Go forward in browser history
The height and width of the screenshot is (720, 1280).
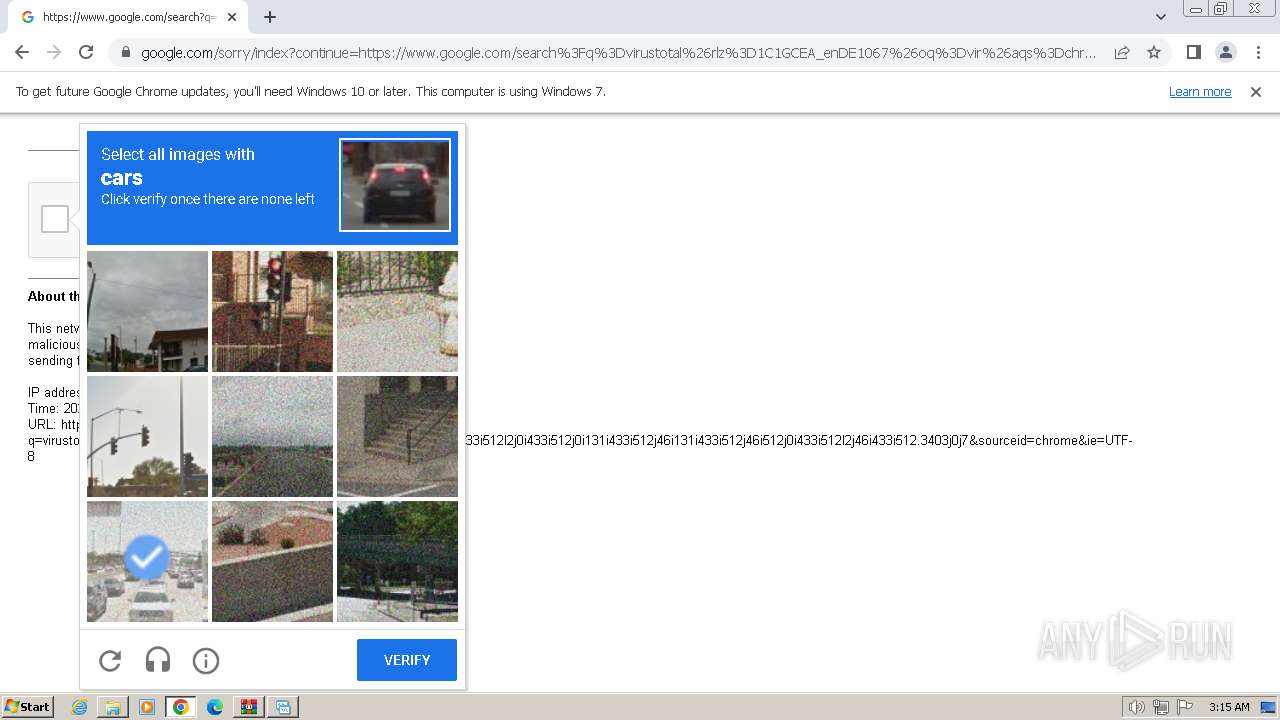point(54,52)
